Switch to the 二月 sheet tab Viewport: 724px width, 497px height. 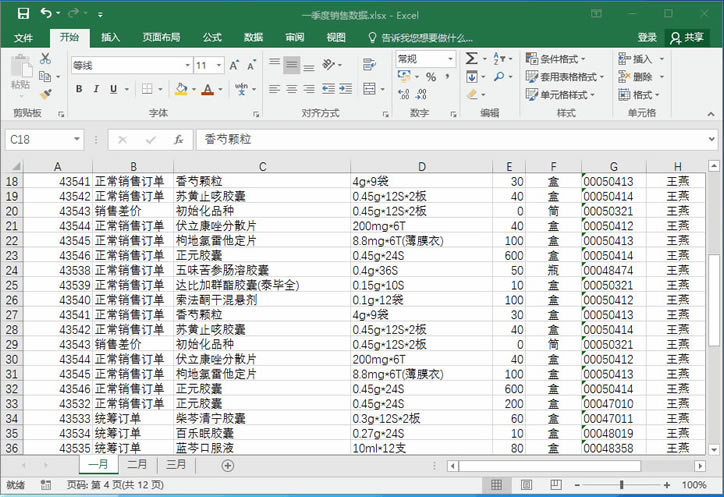(x=137, y=465)
